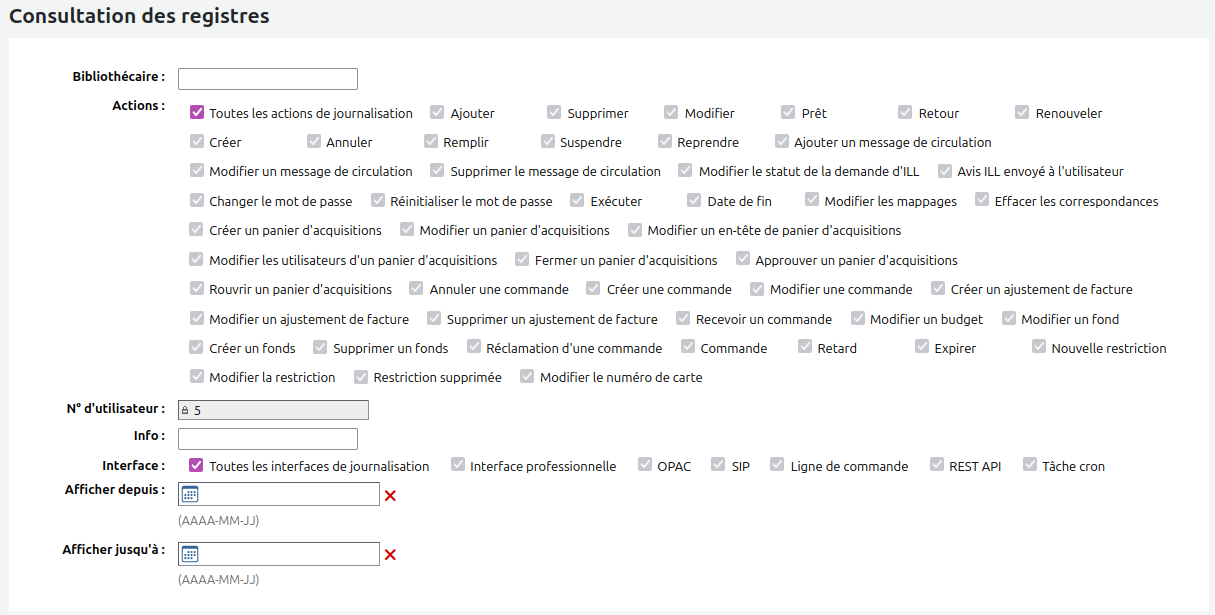Uncheck Toutes les interfaces de journalisation
This screenshot has width=1215, height=615.
[x=197, y=466]
